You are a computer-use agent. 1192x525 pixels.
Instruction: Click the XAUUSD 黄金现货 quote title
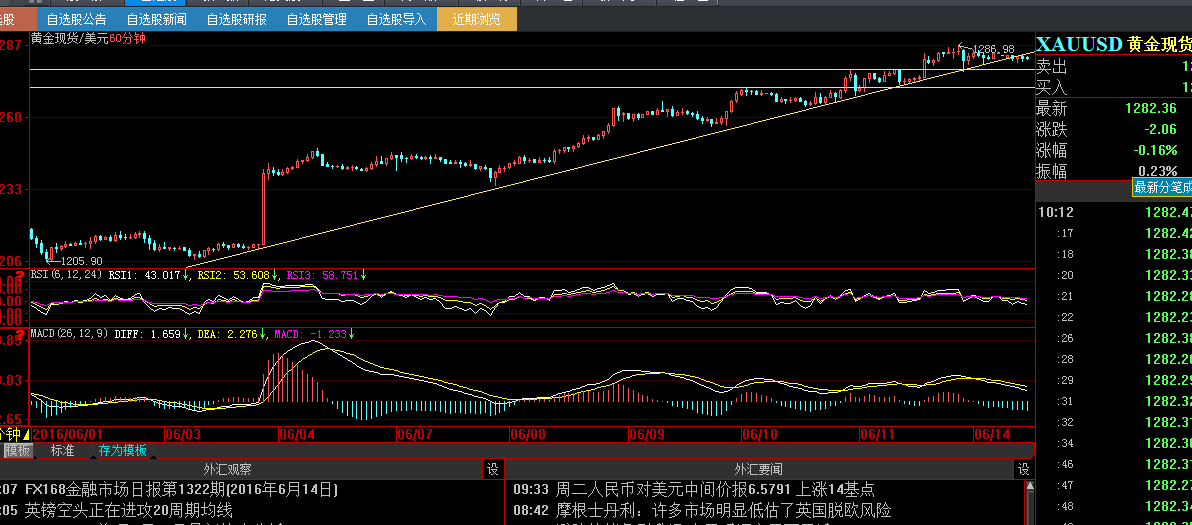(1114, 44)
